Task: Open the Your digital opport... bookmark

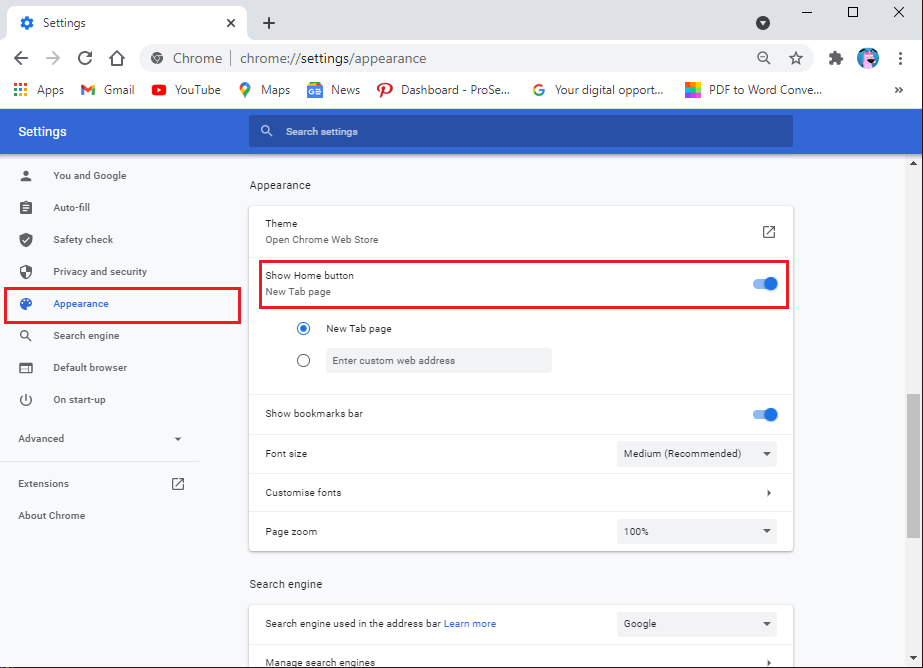Action: (x=597, y=89)
